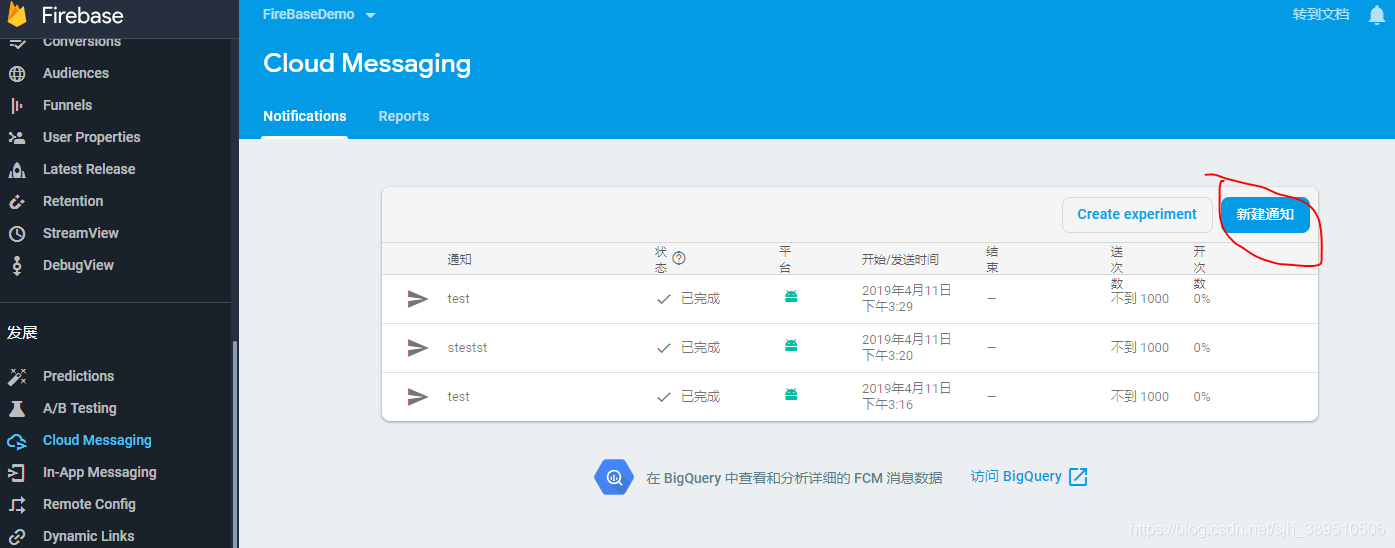Image resolution: width=1395 pixels, height=548 pixels.
Task: Open the Audiences globe icon
Action: [x=17, y=73]
